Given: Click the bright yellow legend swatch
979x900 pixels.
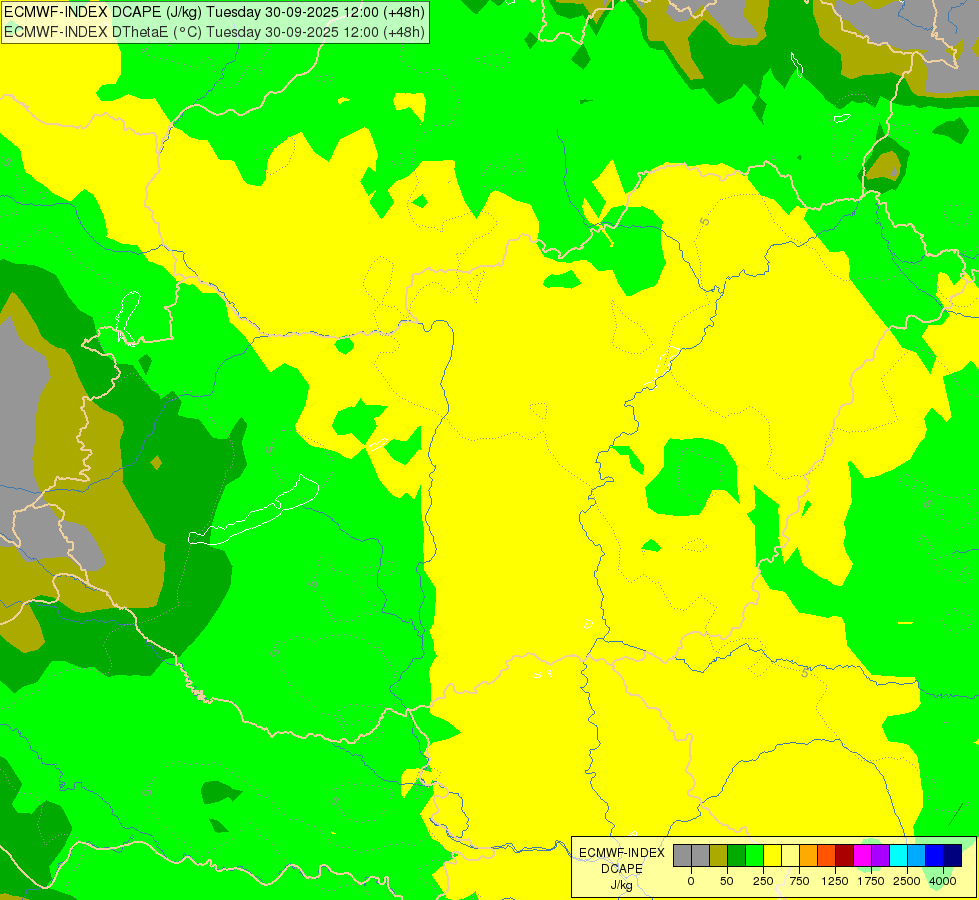Looking at the screenshot, I should pos(772,855).
